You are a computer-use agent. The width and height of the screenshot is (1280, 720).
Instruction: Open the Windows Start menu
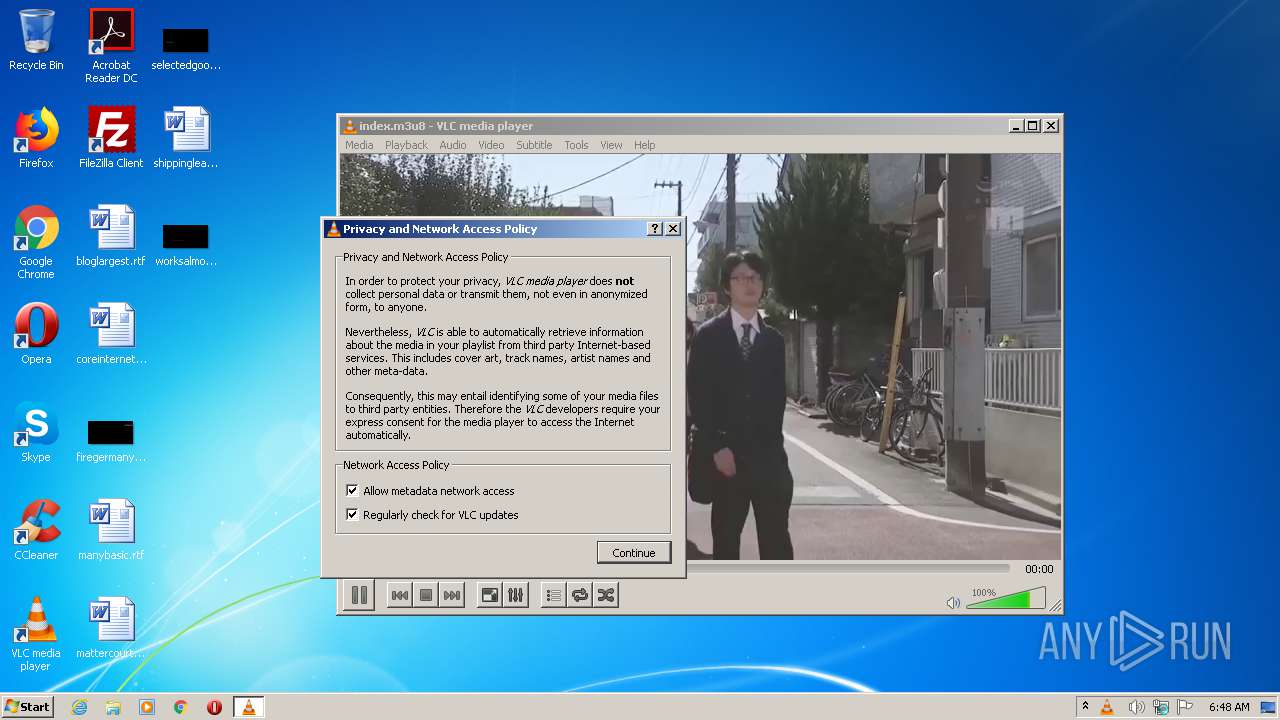pyautogui.click(x=27, y=706)
